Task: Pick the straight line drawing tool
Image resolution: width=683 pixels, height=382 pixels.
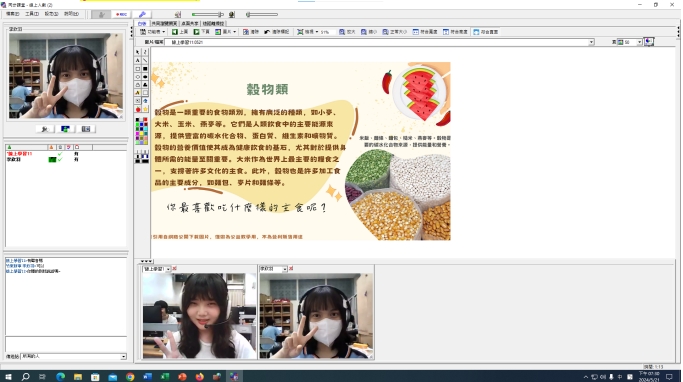Action: 145,60
